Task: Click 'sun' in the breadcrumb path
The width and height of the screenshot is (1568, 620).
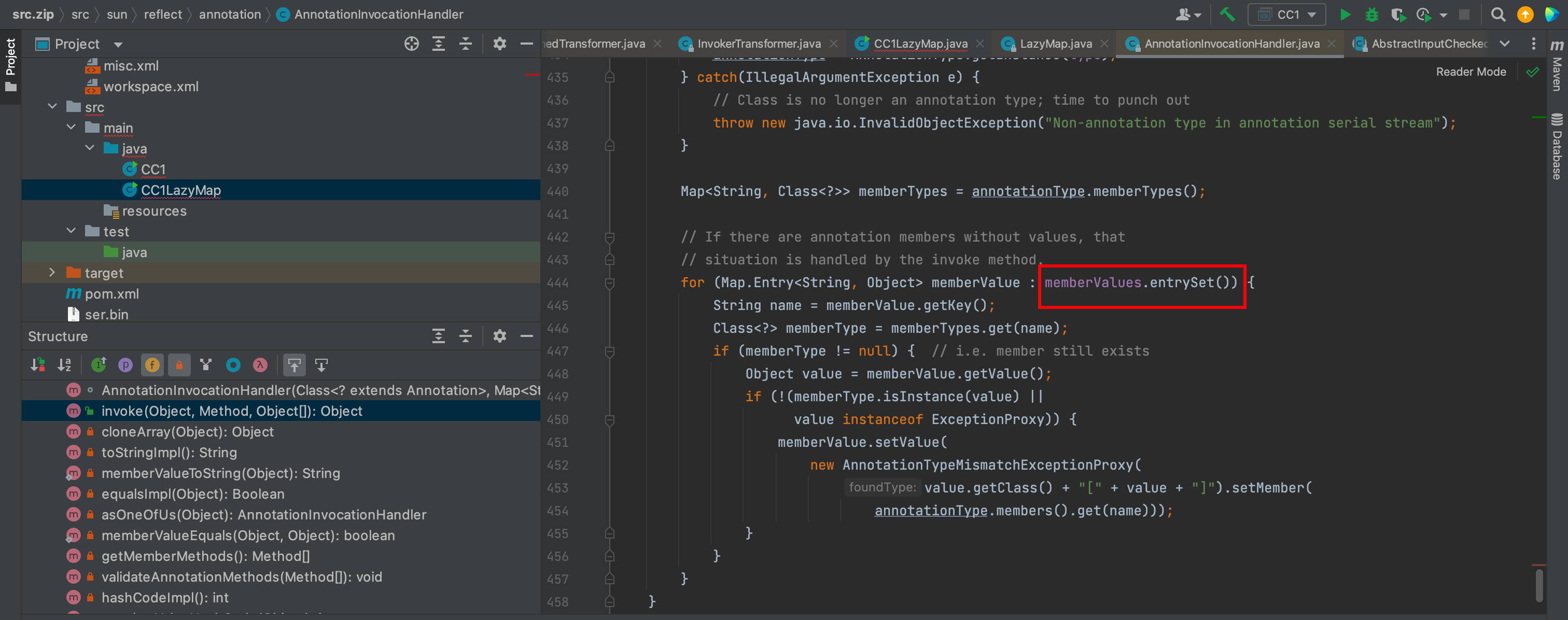Action: (x=117, y=14)
